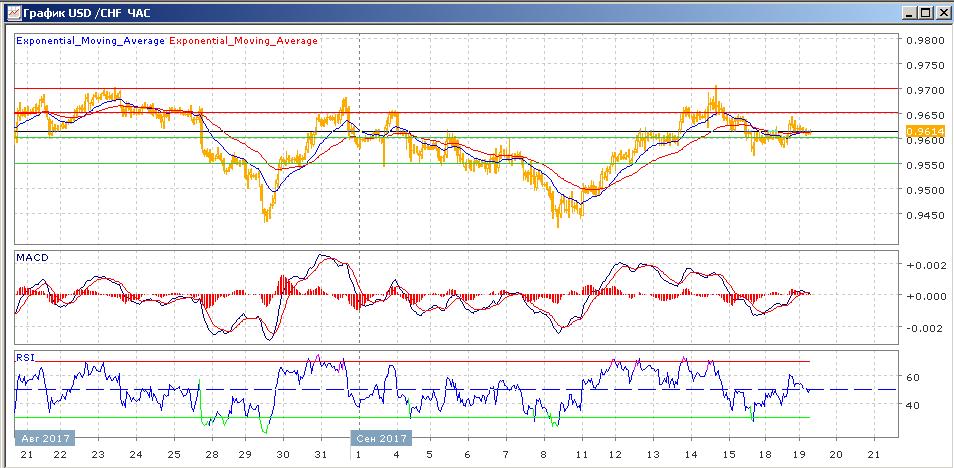The image size is (954, 468).
Task: Minimize the USD/CHF chart window
Action: click(x=907, y=13)
